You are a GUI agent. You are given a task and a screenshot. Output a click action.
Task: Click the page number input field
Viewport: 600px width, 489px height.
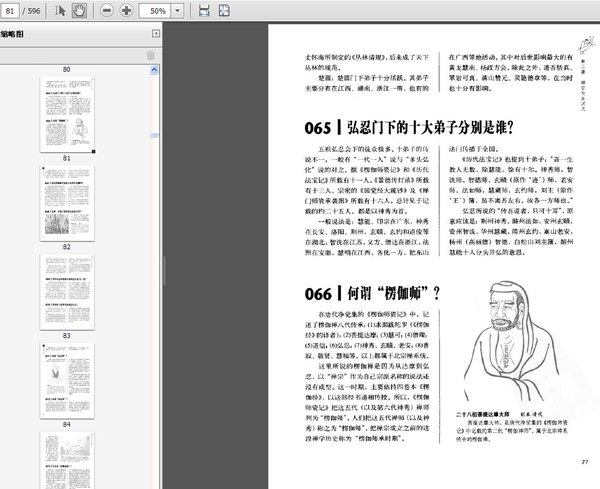10,11
